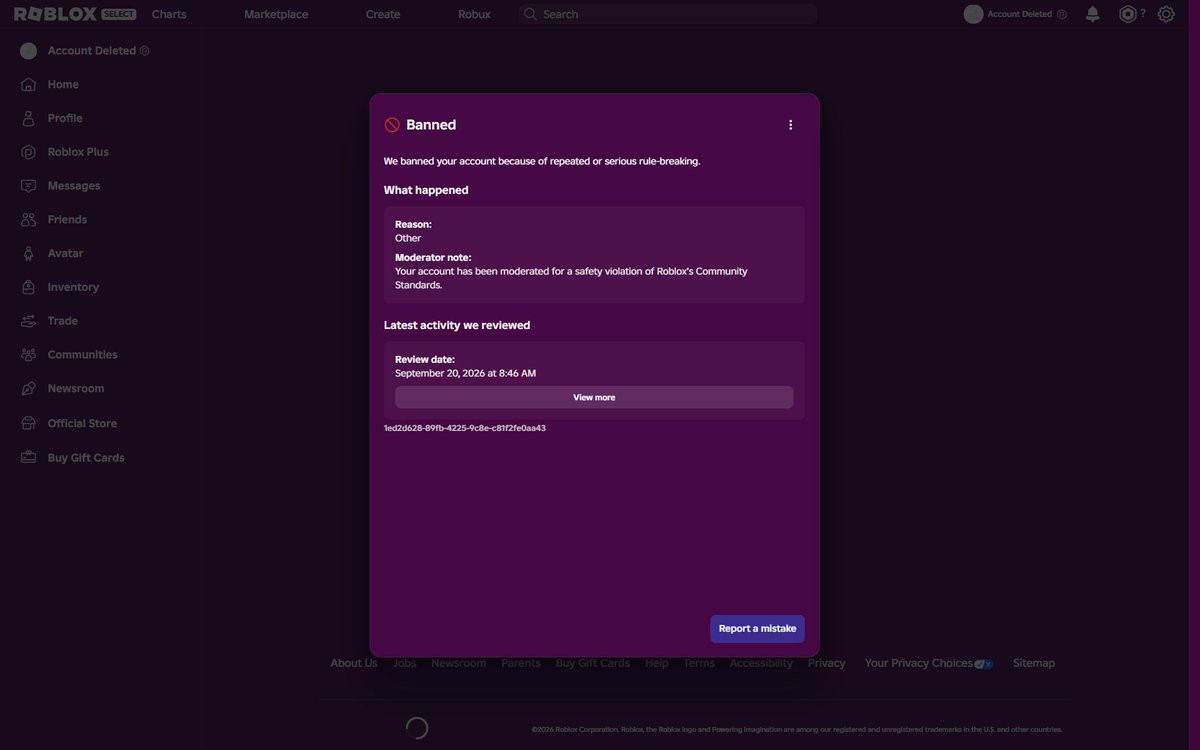Click the Your Privacy Choices toggle icon
The image size is (1200, 750).
[984, 664]
